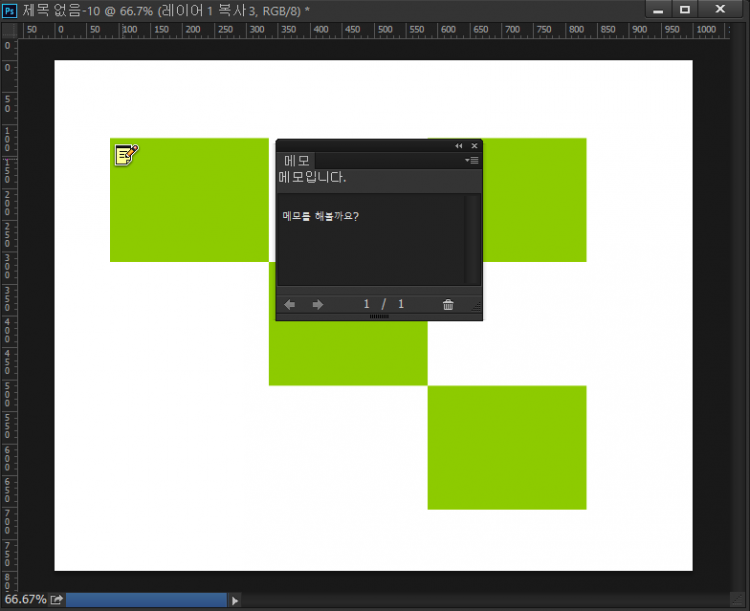Click the 66.67% zoom level field
Viewport: 750px width, 611px height.
click(23, 599)
